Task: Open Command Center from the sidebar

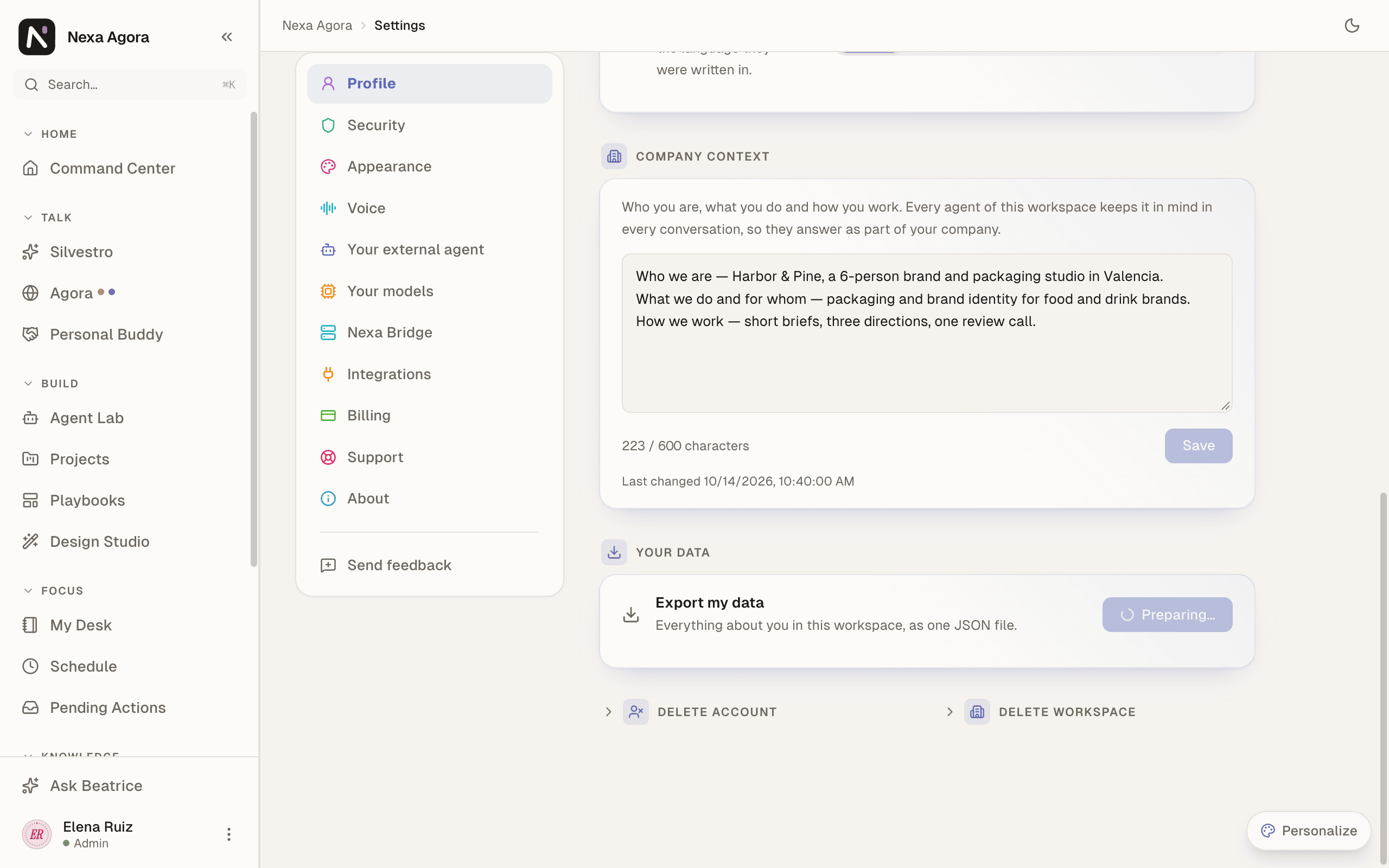Action: (x=129, y=168)
